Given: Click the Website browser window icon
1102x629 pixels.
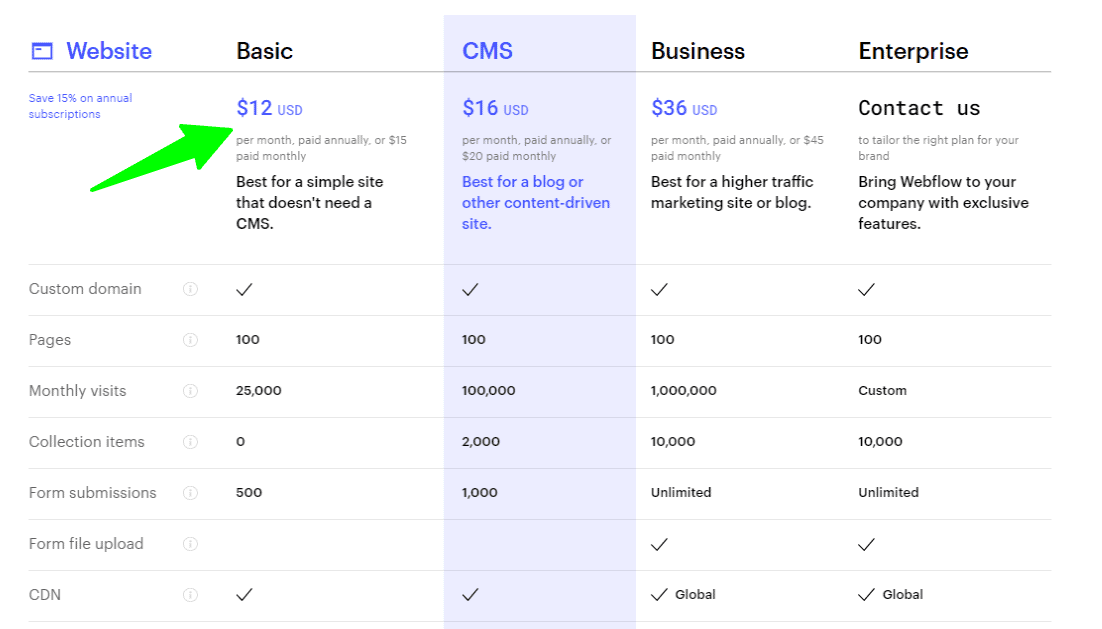Looking at the screenshot, I should point(42,51).
